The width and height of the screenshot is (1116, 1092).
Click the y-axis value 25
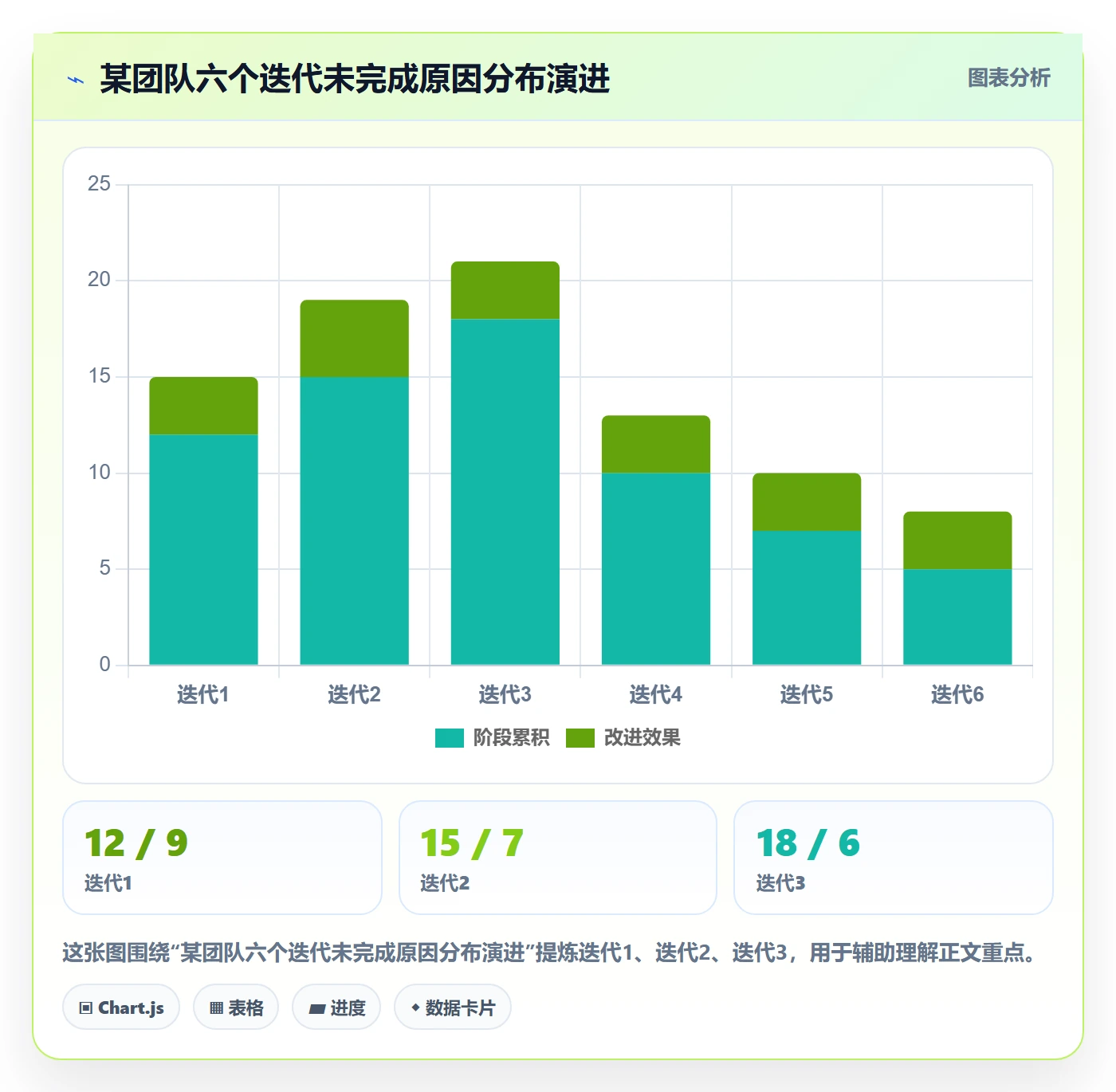pos(99,184)
